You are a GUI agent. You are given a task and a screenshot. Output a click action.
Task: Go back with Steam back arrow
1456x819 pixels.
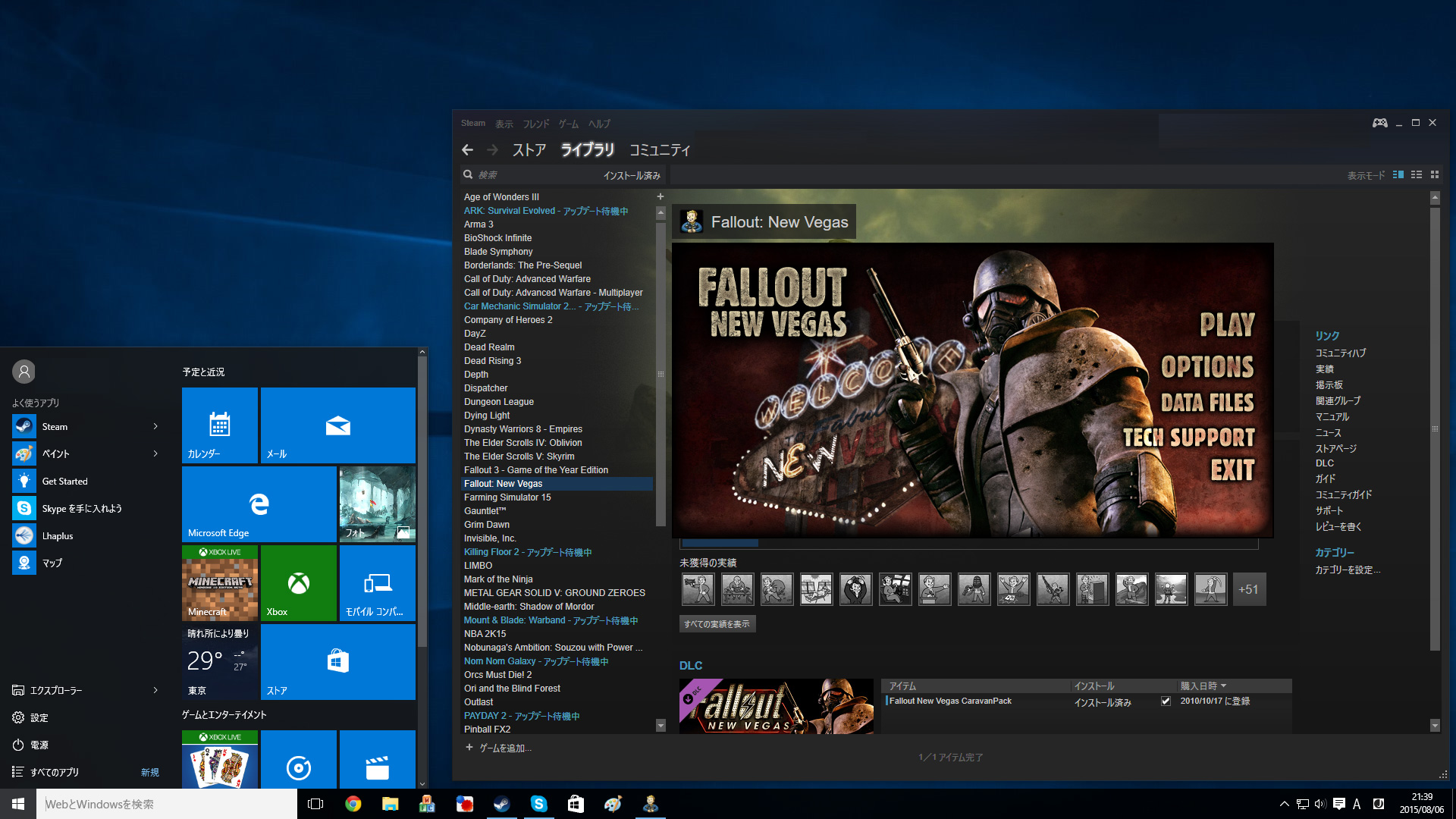[468, 150]
